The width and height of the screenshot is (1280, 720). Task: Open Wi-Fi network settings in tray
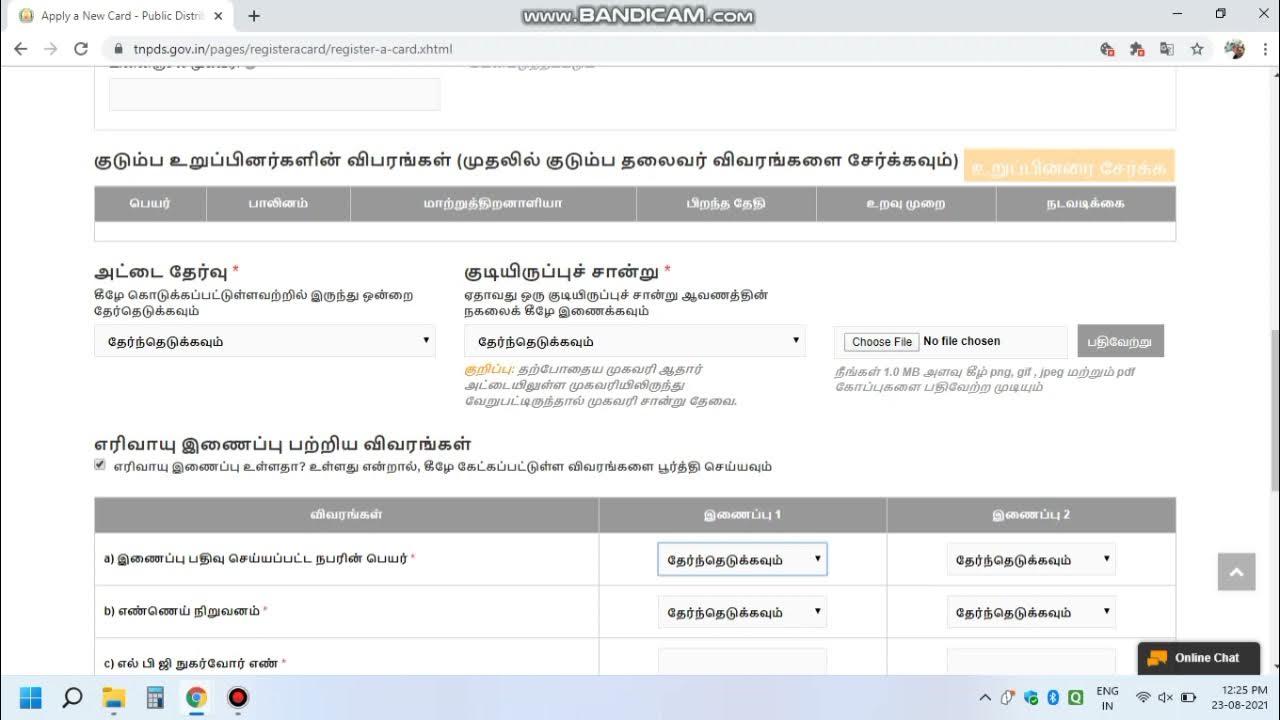pyautogui.click(x=1143, y=697)
